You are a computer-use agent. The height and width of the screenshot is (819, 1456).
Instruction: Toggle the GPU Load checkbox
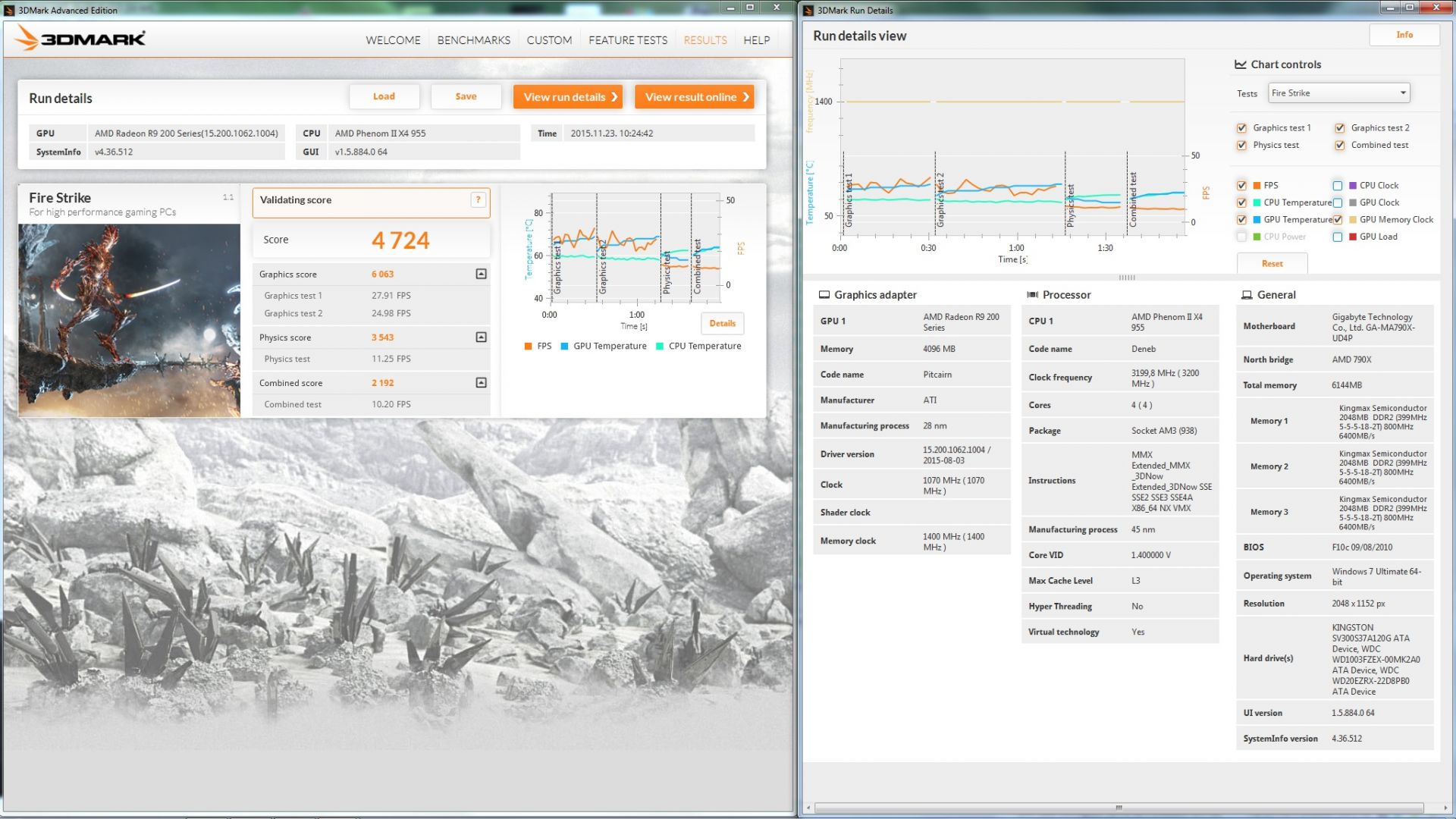pyautogui.click(x=1338, y=237)
